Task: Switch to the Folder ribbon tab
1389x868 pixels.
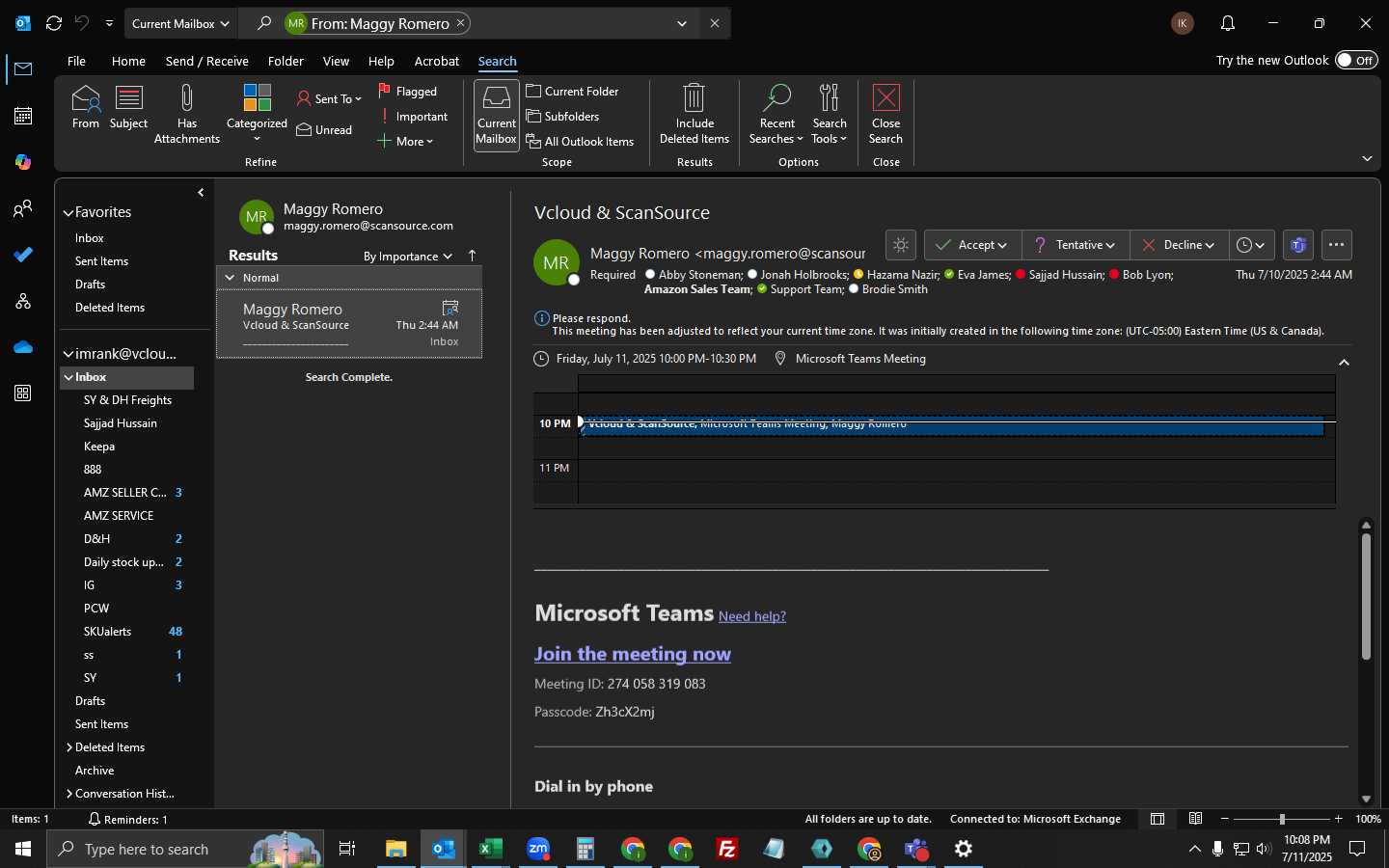Action: pyautogui.click(x=286, y=61)
